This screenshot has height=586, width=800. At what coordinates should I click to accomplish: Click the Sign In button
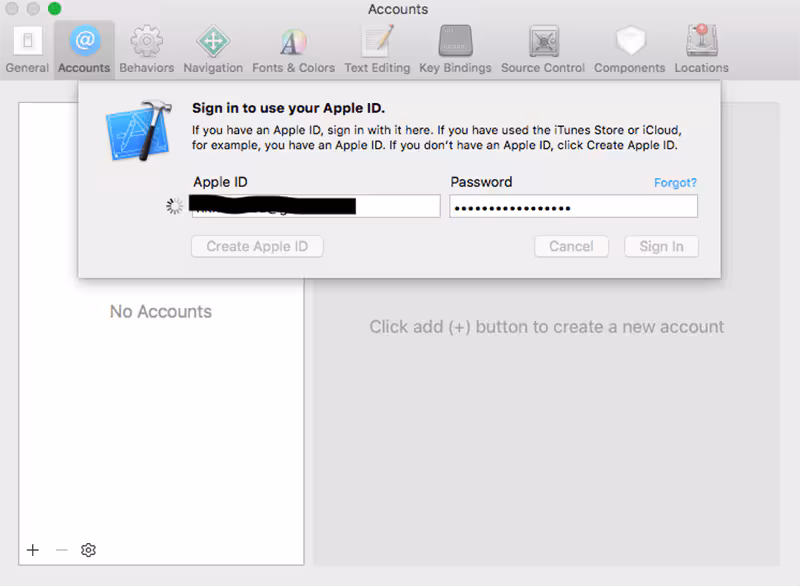(x=661, y=246)
